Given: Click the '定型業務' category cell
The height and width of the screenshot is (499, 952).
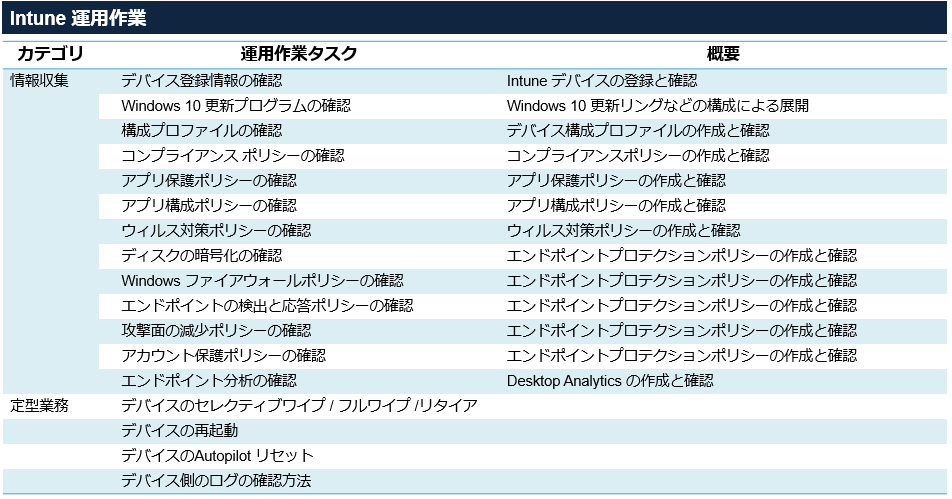Looking at the screenshot, I should (39, 406).
